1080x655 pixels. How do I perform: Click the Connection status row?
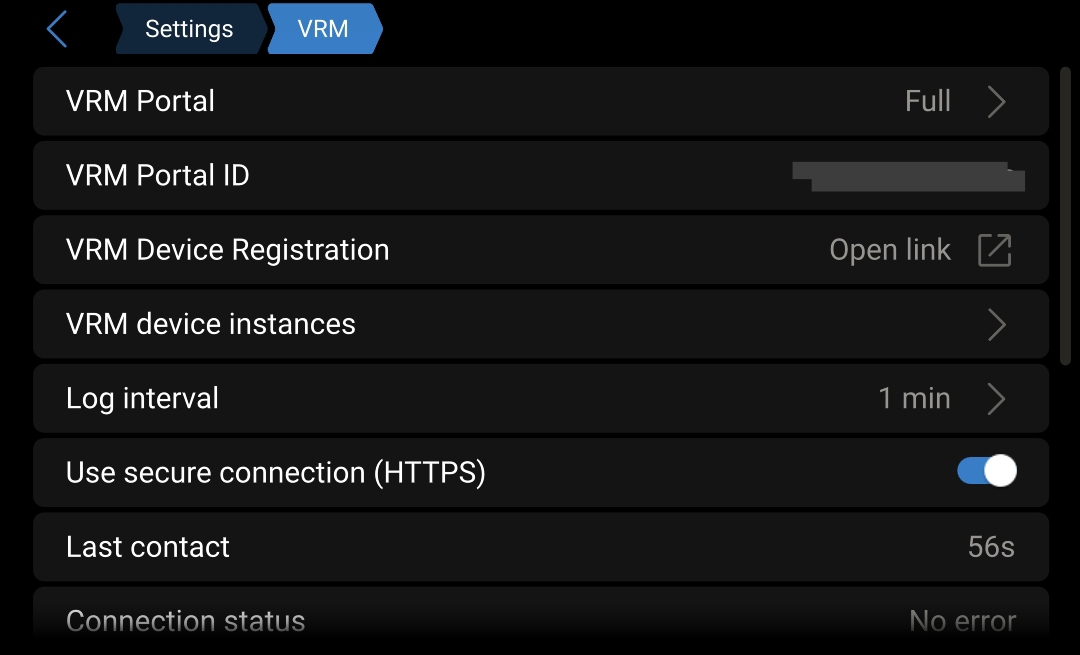pos(540,621)
